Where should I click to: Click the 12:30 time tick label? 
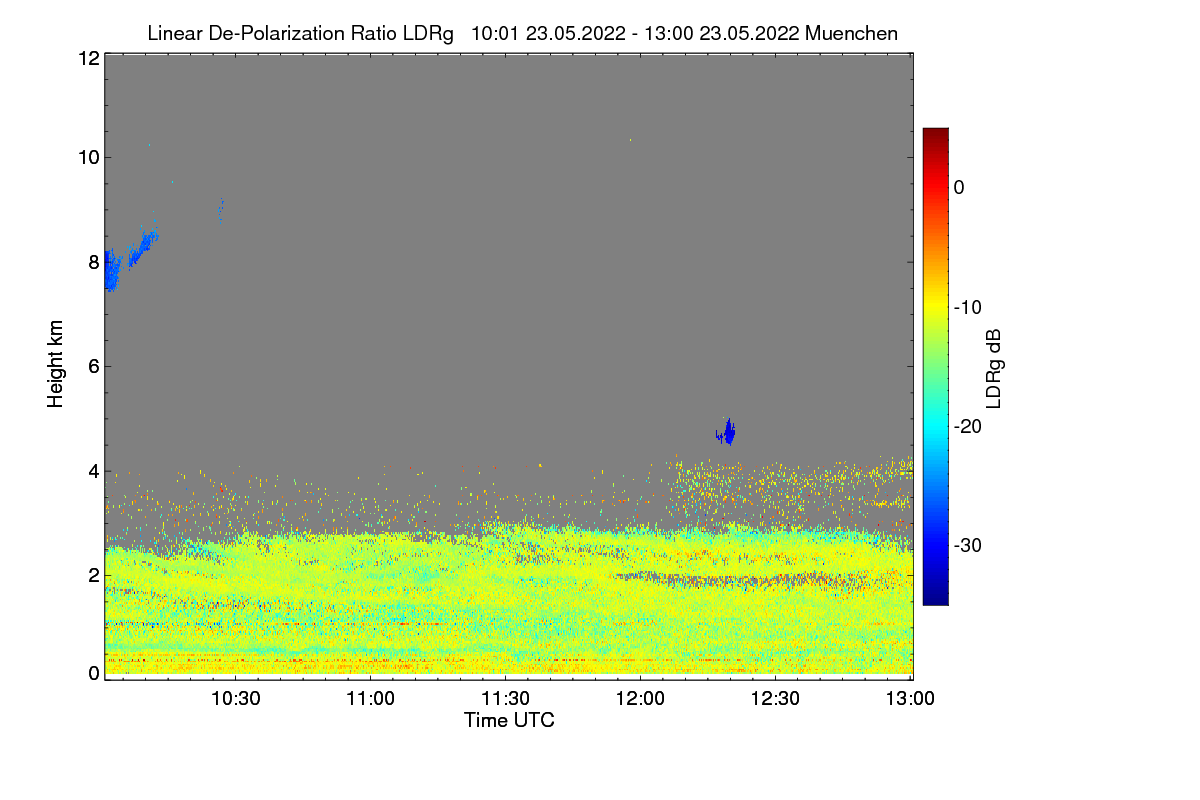(775, 698)
